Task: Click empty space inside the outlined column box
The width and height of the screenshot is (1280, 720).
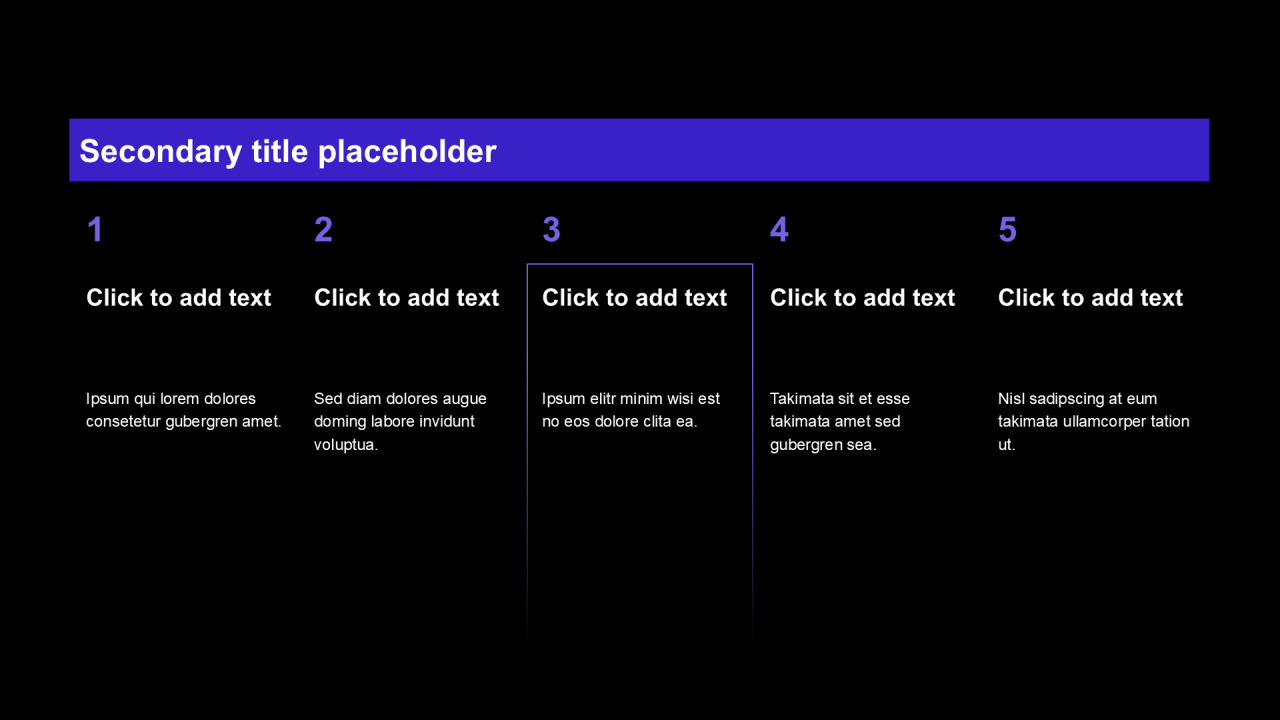Action: click(x=640, y=540)
